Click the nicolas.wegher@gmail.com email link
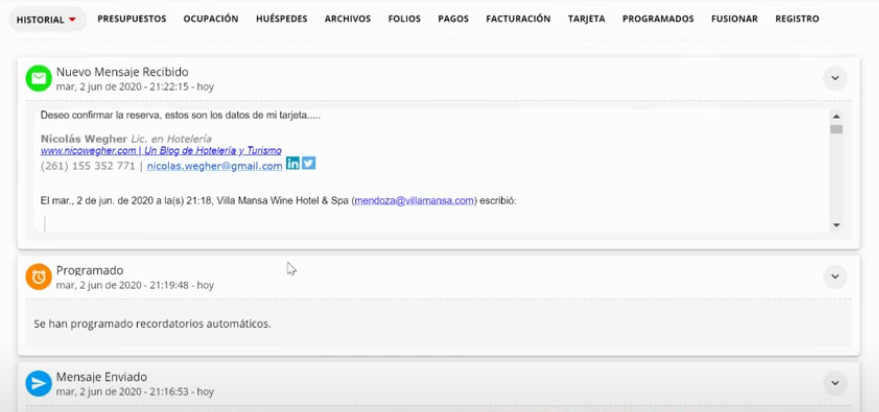The height and width of the screenshot is (412, 879). click(x=215, y=166)
